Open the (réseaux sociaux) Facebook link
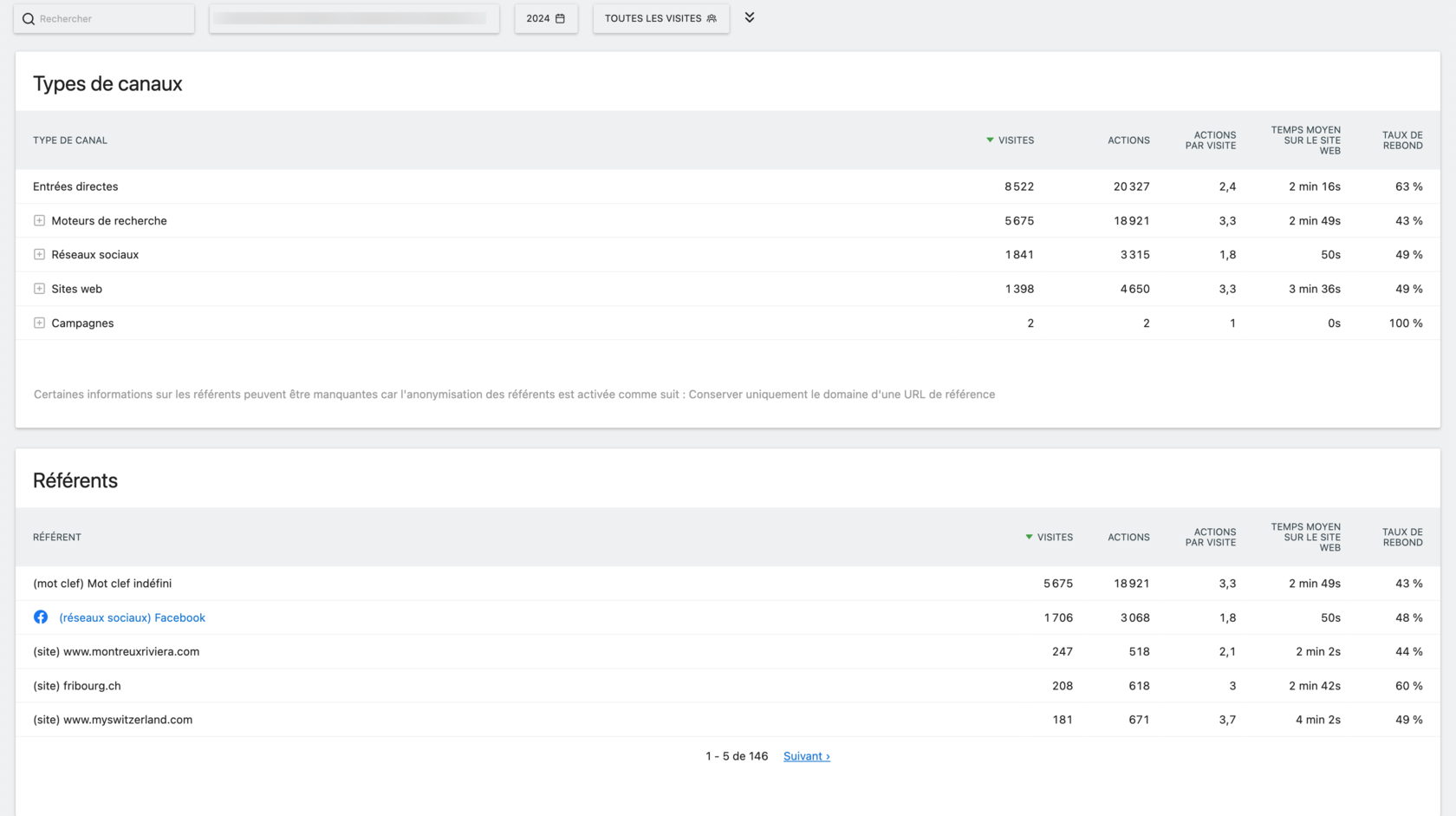The width and height of the screenshot is (1456, 816). [132, 618]
